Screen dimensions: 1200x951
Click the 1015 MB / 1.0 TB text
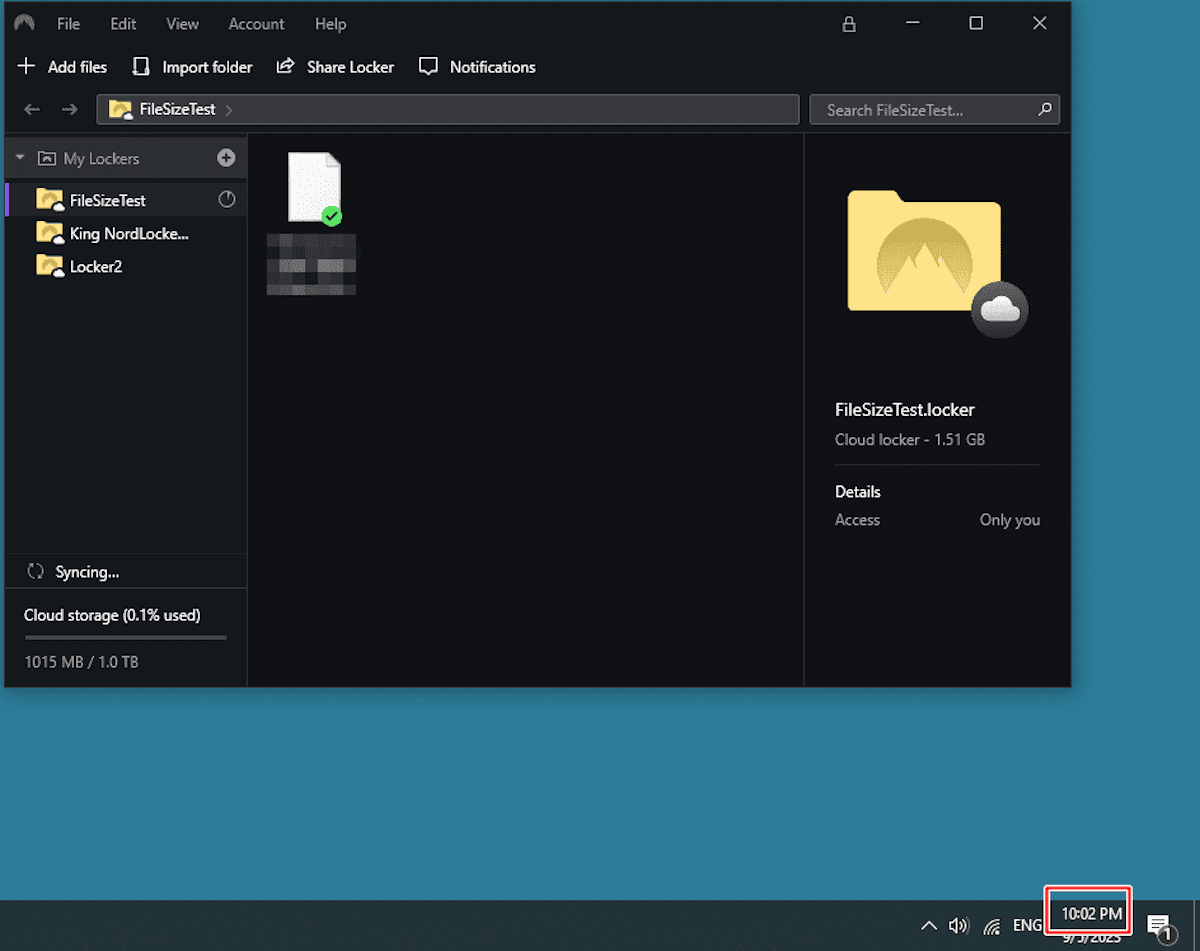tap(81, 662)
